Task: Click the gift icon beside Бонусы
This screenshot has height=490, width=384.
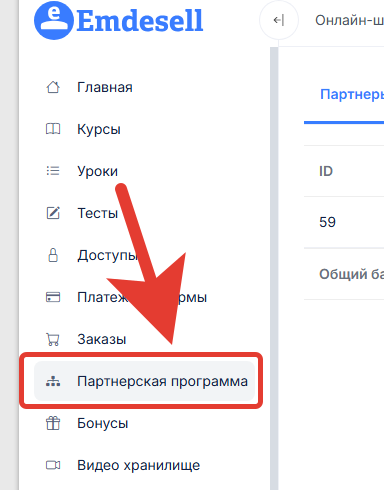Action: pos(53,423)
